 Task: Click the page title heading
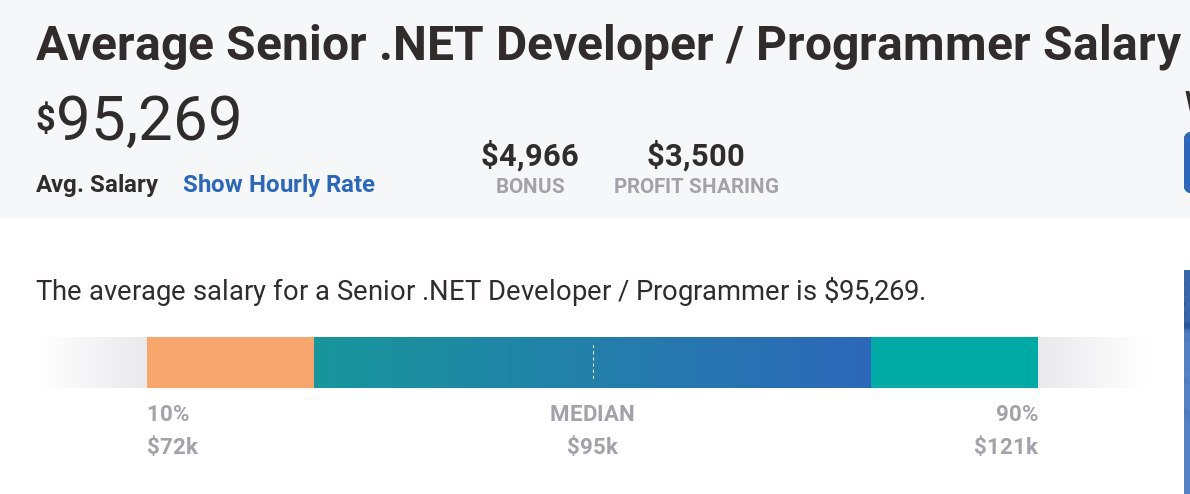pos(607,44)
